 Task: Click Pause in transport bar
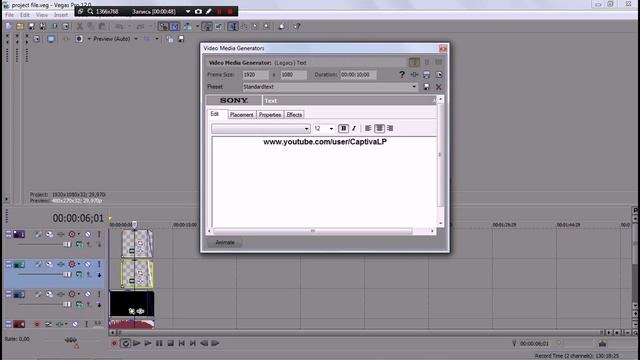[159, 343]
